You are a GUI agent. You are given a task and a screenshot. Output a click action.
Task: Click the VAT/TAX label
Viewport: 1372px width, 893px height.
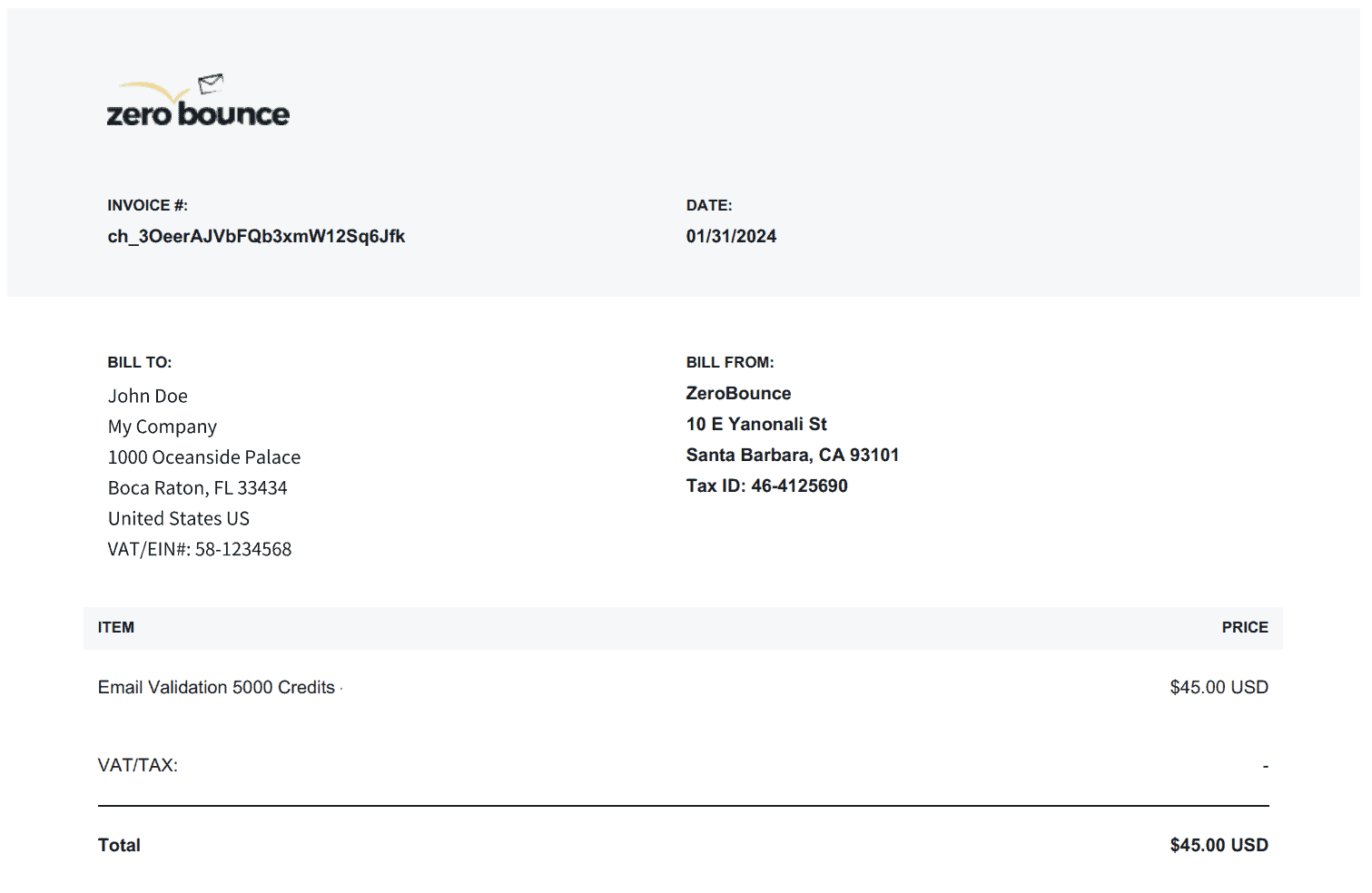point(138,765)
